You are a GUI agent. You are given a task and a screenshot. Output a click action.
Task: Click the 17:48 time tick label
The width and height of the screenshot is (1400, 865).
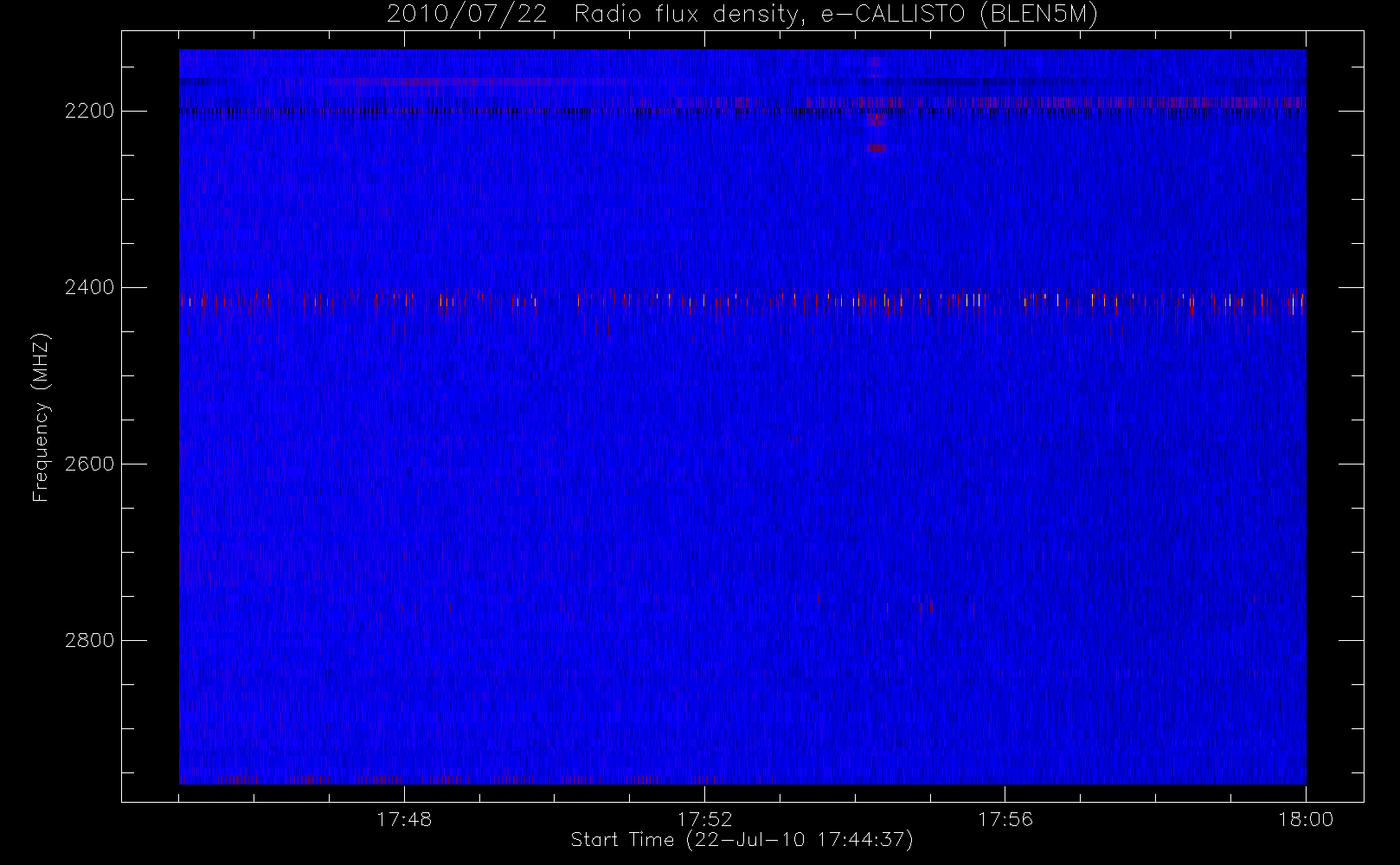pyautogui.click(x=404, y=818)
